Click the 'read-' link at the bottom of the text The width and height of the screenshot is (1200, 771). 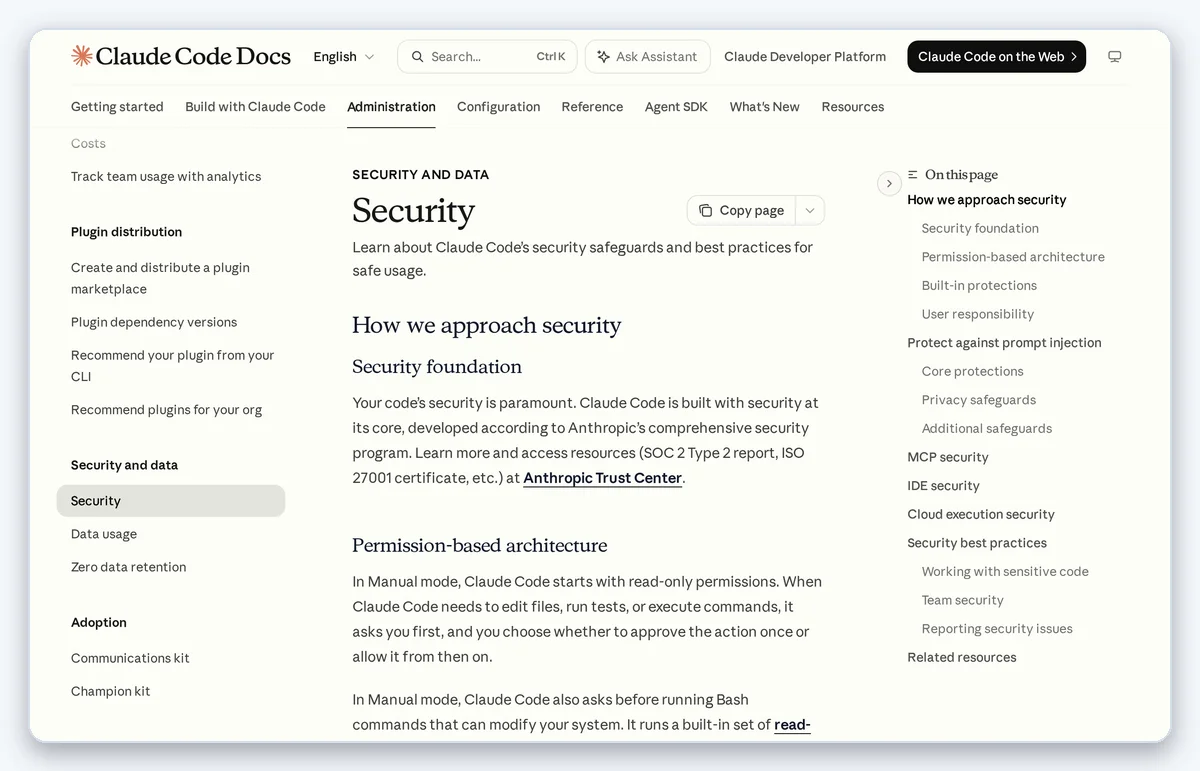tap(792, 725)
